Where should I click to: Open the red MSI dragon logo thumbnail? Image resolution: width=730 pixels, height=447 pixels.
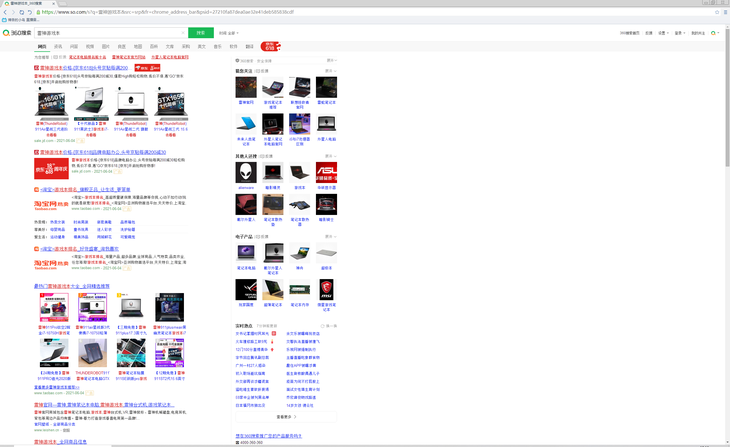[x=326, y=289]
